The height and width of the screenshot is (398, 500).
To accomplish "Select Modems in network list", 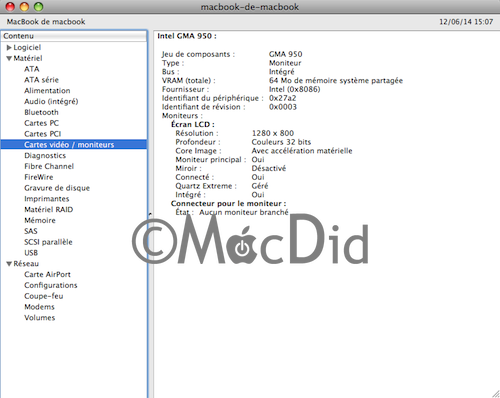I will click(39, 307).
